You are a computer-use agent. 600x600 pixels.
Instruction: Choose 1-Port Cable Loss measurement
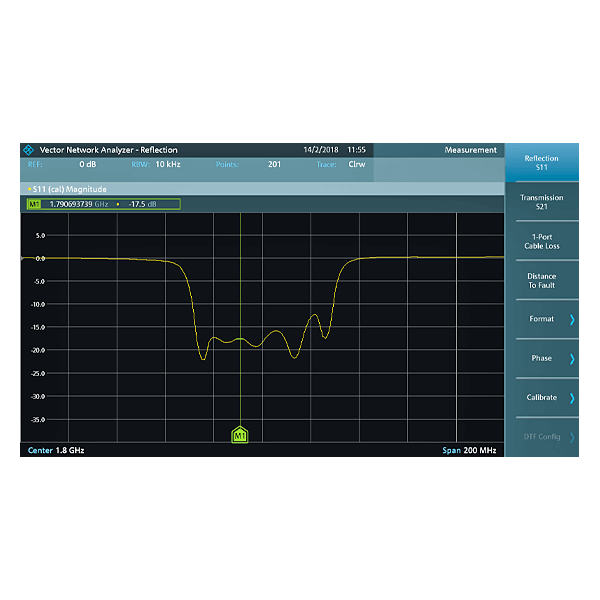pyautogui.click(x=541, y=241)
